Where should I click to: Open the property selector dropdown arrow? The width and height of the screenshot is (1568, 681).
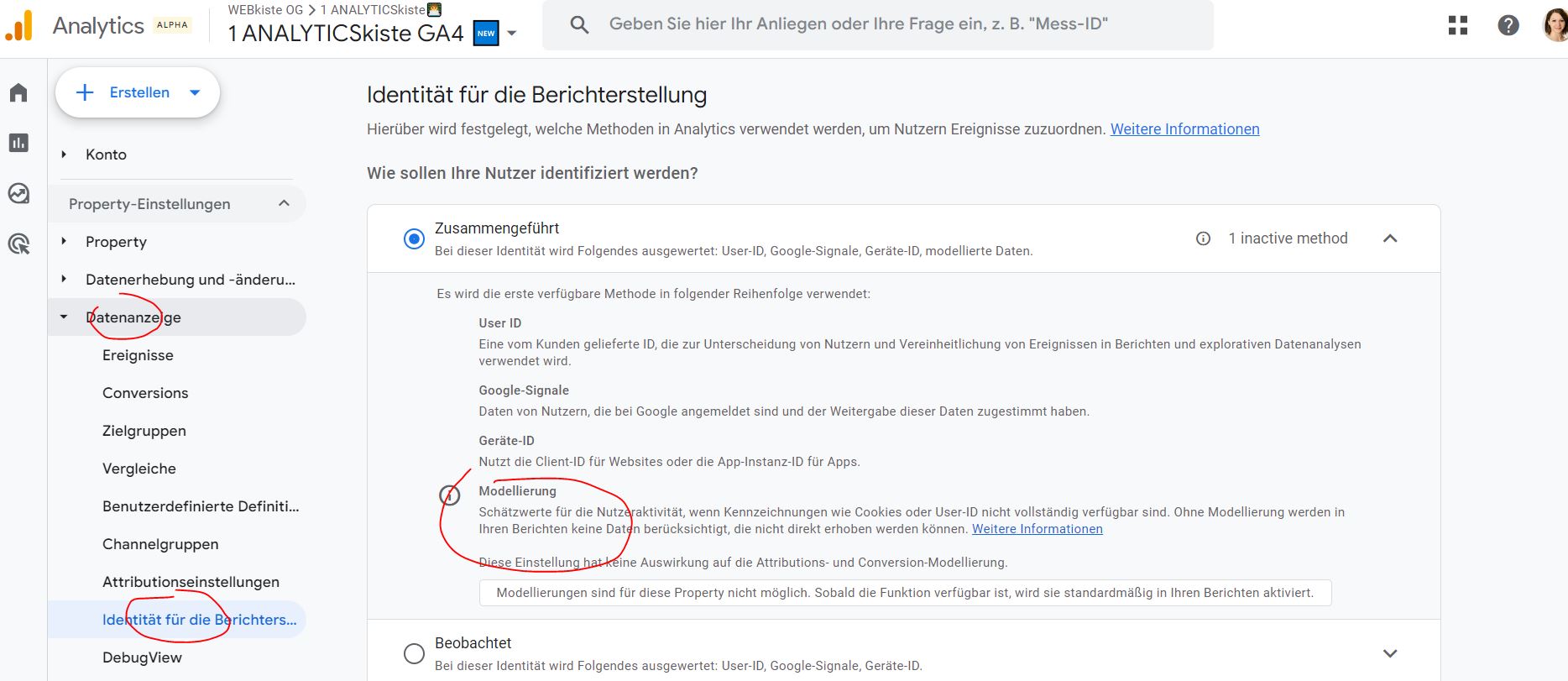512,34
